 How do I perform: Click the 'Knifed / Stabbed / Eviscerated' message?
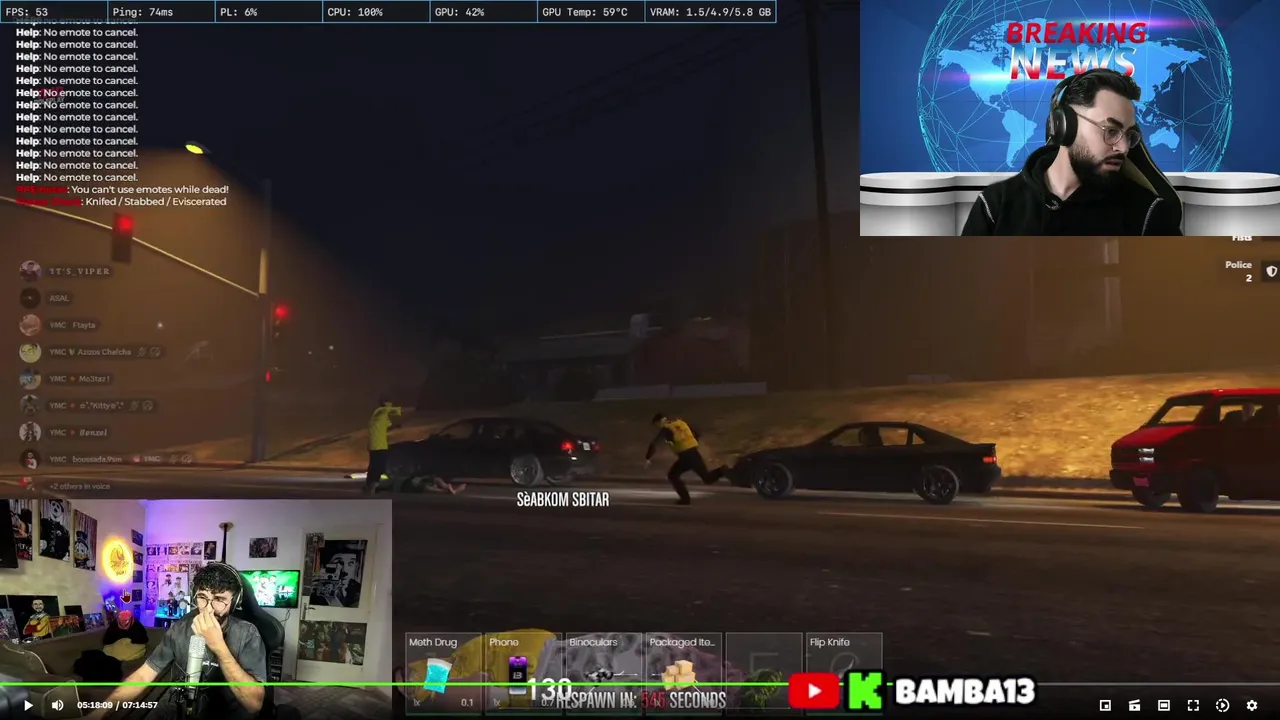coord(156,202)
